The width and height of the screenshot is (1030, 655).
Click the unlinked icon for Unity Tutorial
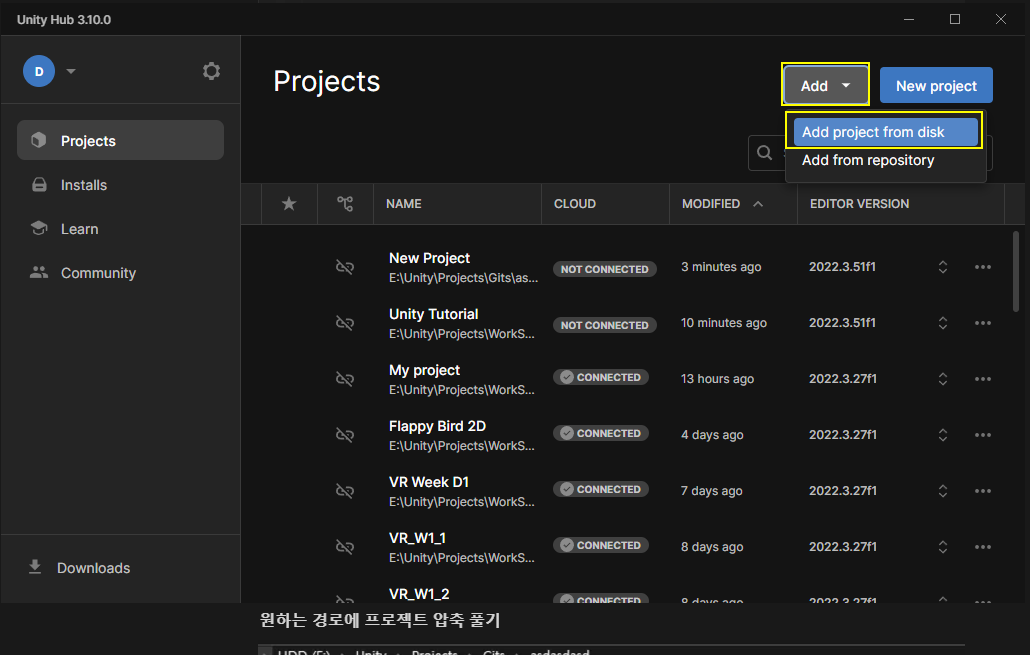(345, 323)
